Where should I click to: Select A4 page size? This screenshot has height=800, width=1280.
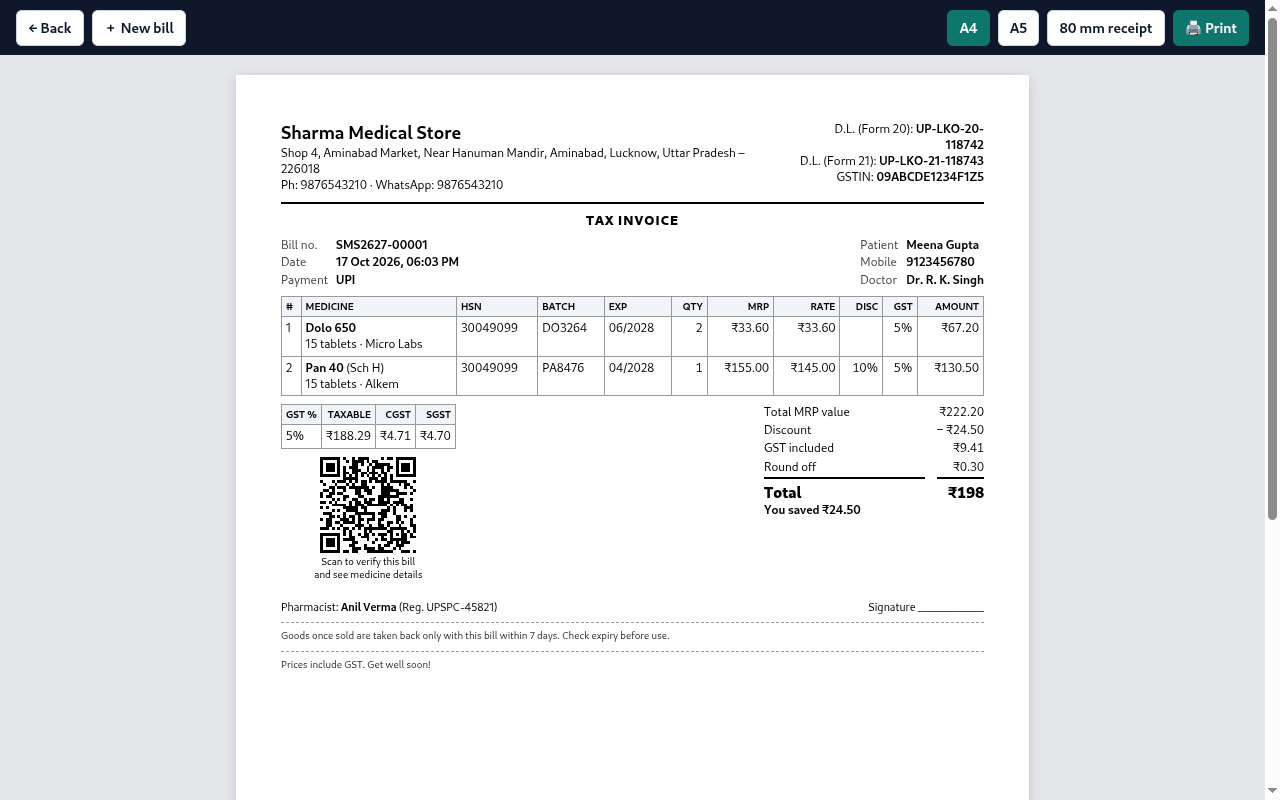point(968,28)
